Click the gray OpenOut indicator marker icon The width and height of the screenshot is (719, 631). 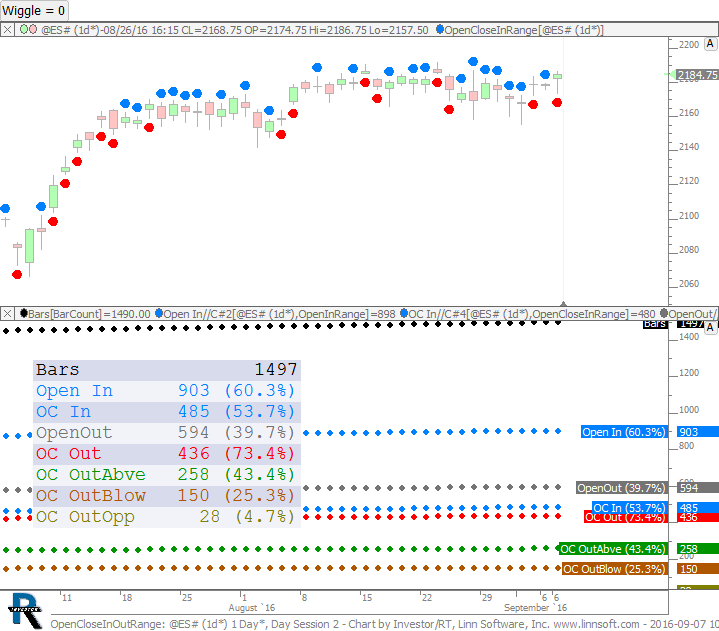664,314
